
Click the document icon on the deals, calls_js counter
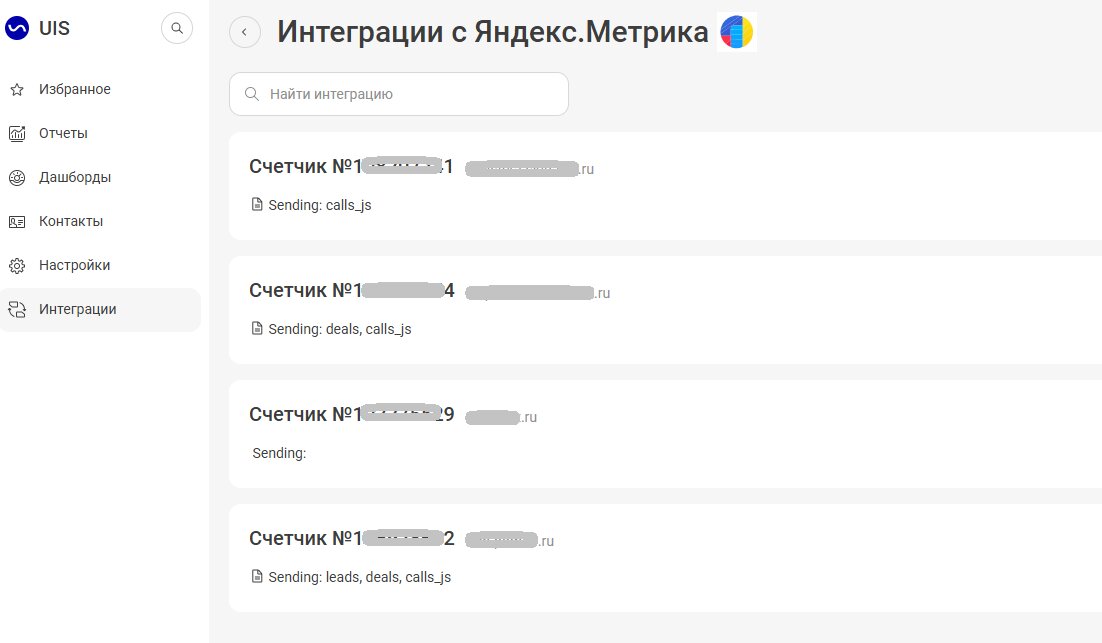pos(256,328)
